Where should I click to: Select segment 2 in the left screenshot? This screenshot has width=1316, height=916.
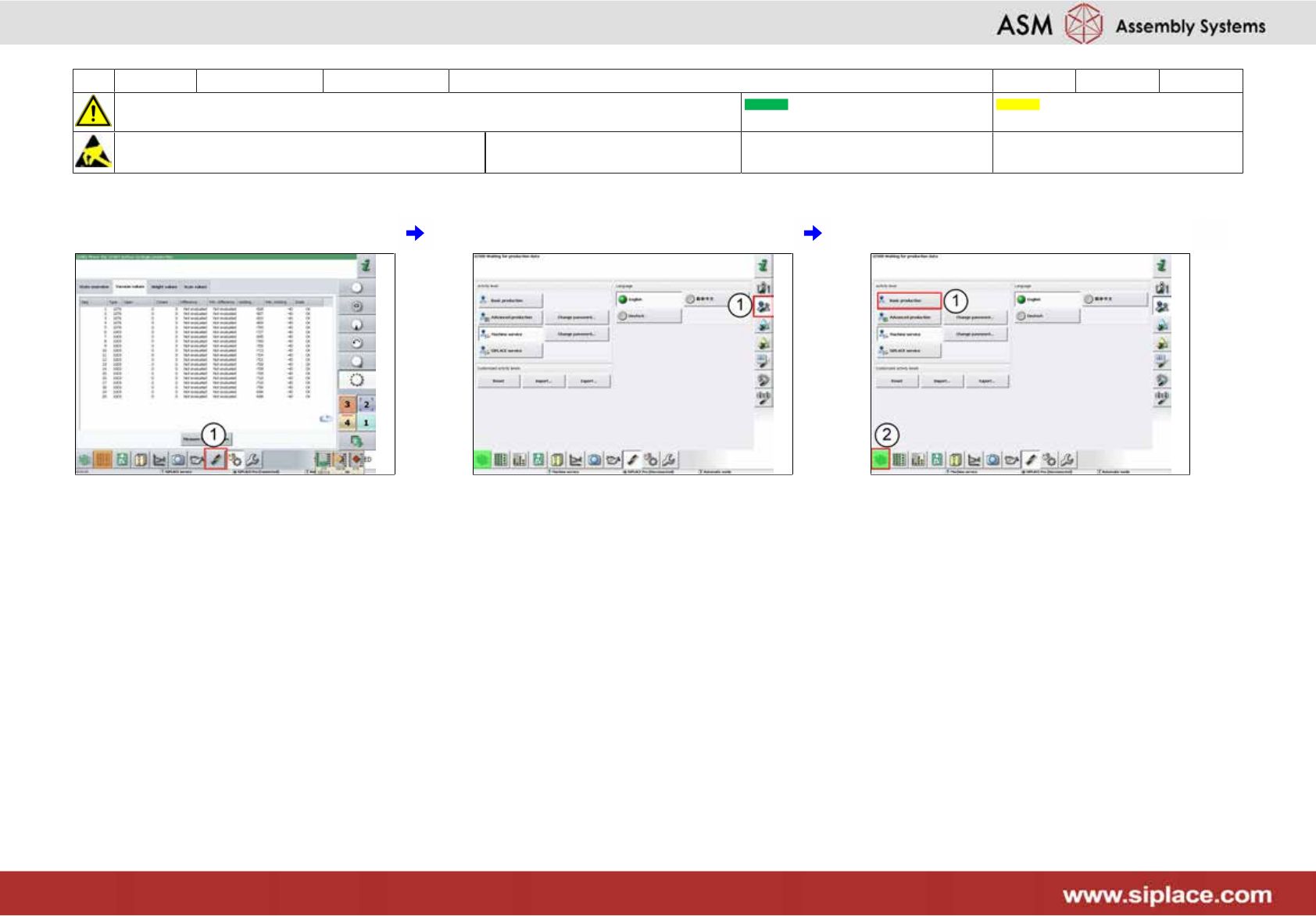pos(366,404)
